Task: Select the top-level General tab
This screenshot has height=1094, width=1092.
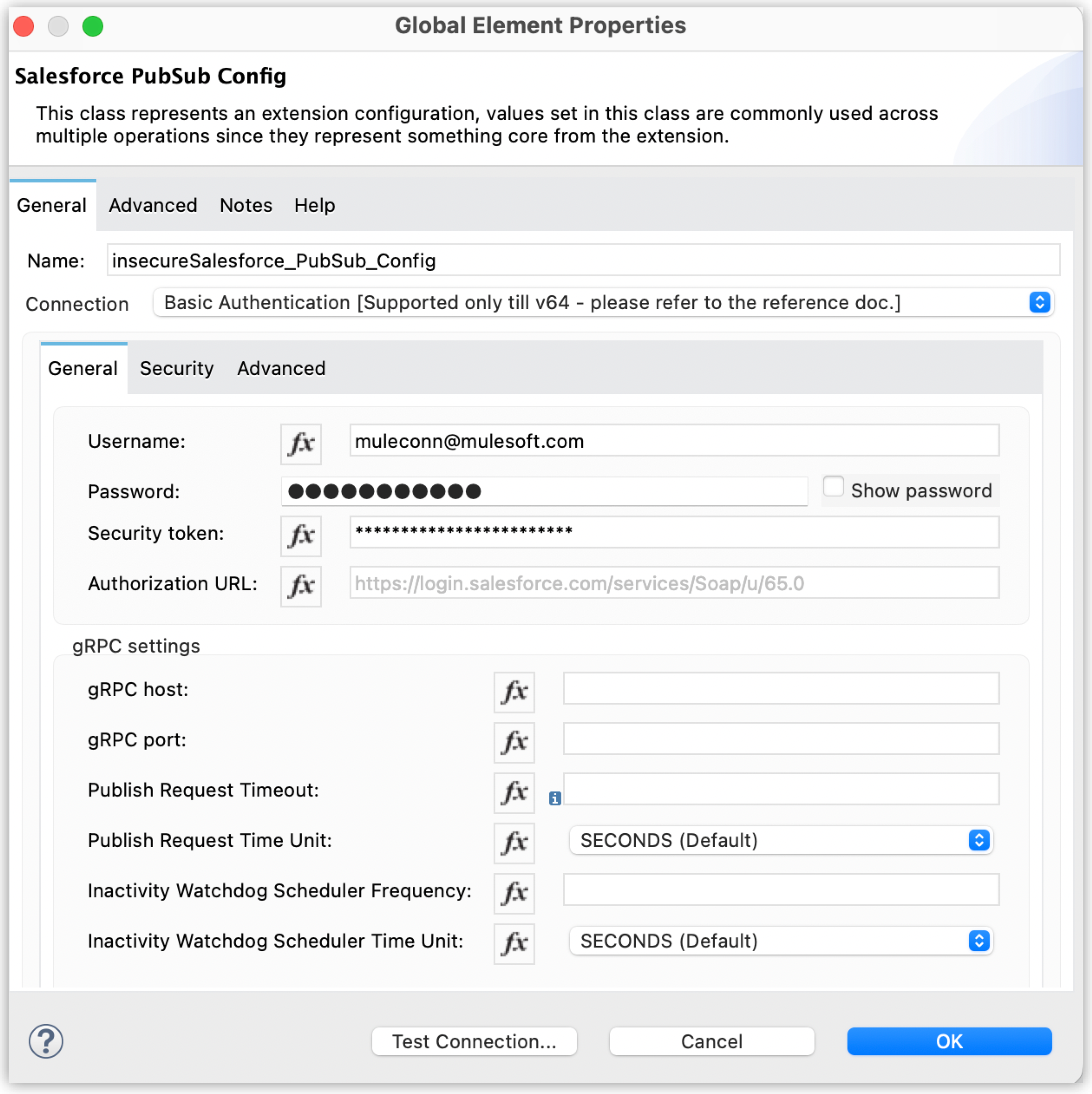Action: pos(52,206)
